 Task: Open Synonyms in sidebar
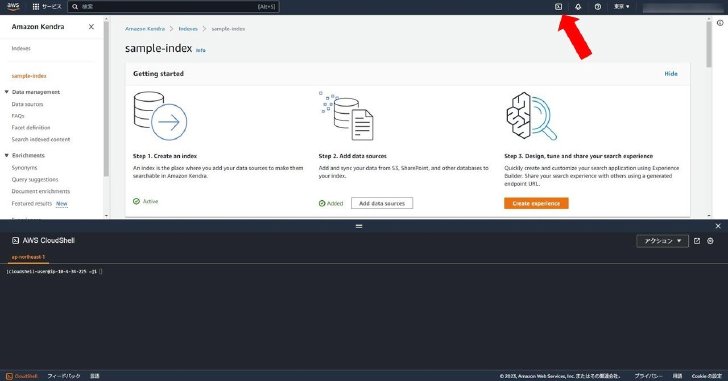pyautogui.click(x=24, y=168)
